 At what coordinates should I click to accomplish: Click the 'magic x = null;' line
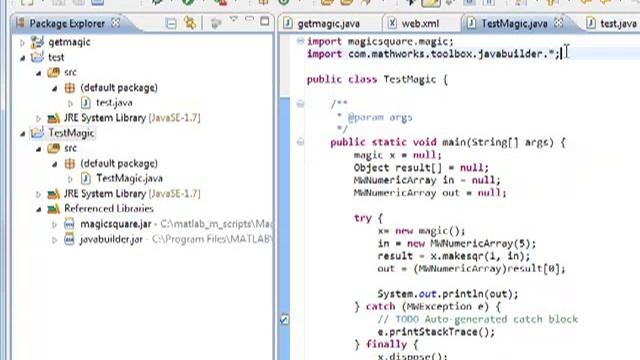398,155
